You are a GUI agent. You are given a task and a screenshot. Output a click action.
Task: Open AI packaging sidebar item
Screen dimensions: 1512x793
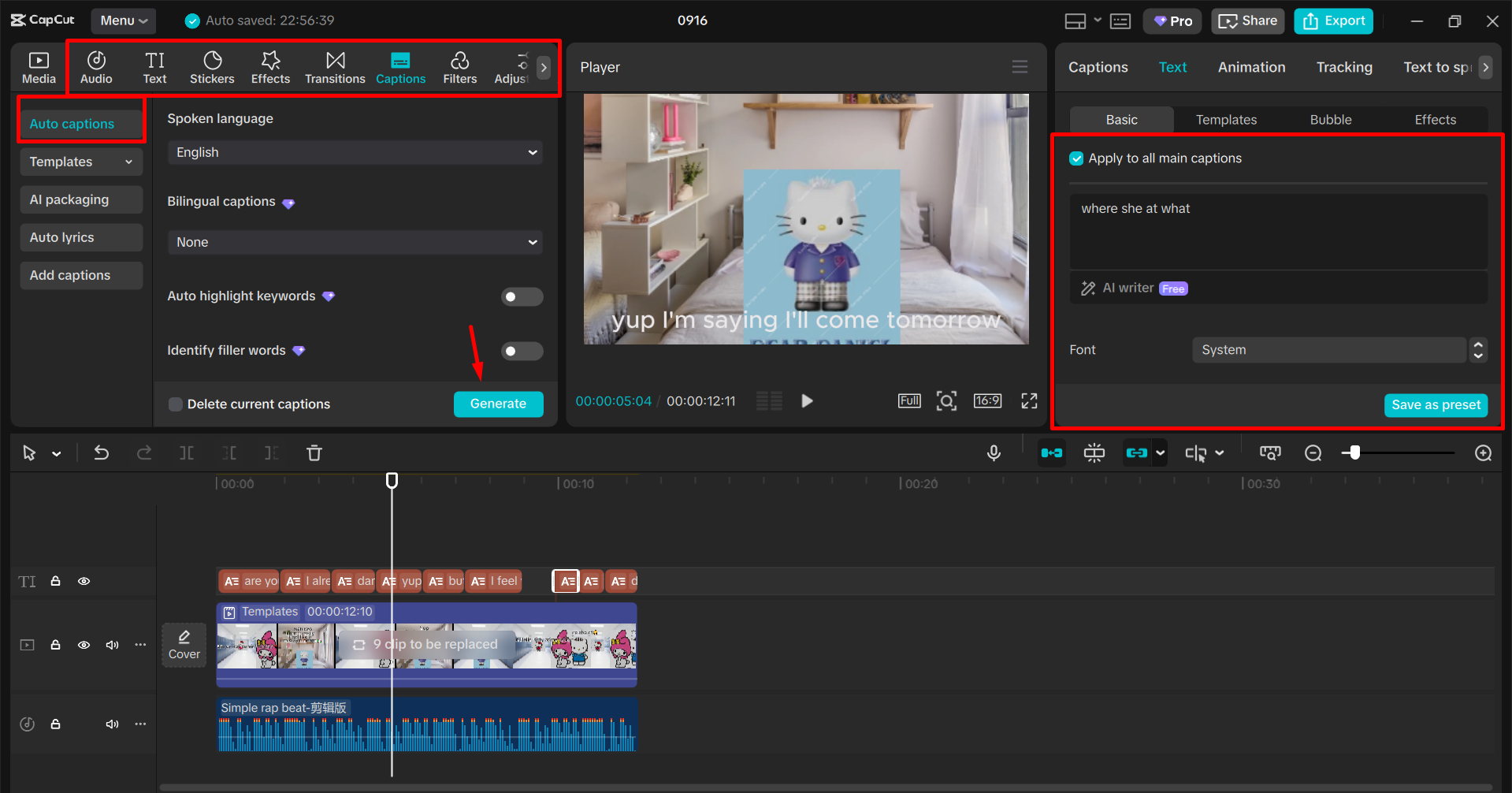click(x=81, y=199)
